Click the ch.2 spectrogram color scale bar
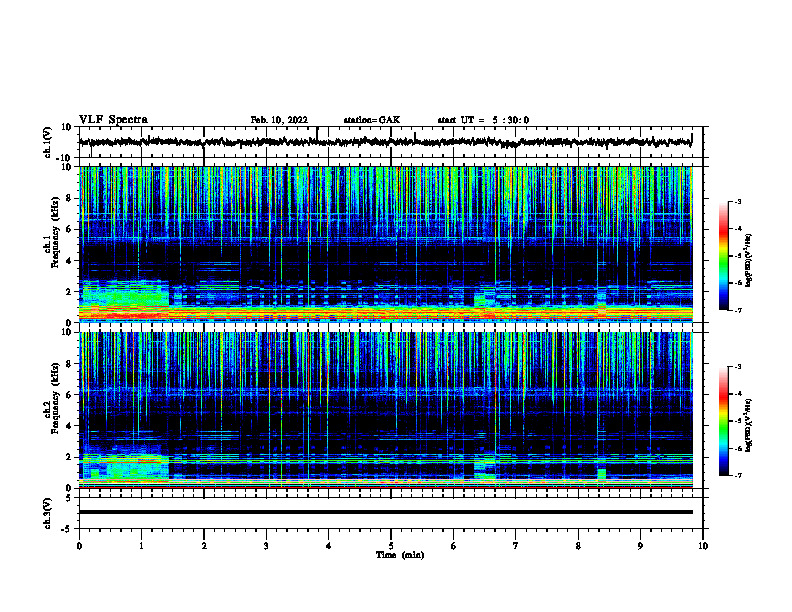Screen dimensions: 792x612 click(x=723, y=421)
